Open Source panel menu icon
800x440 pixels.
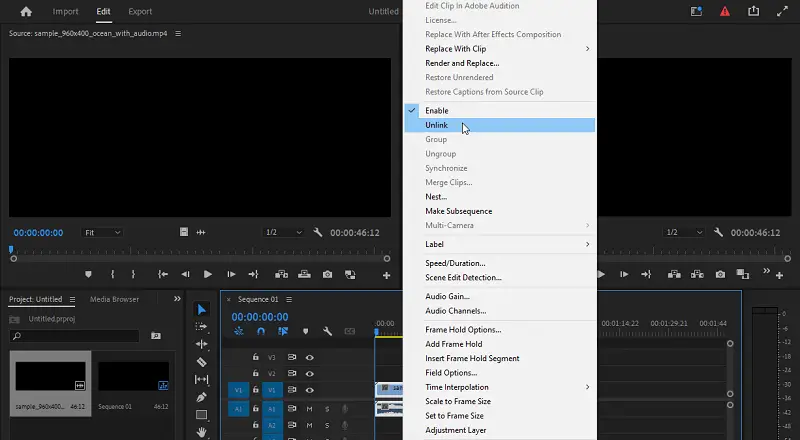[178, 33]
